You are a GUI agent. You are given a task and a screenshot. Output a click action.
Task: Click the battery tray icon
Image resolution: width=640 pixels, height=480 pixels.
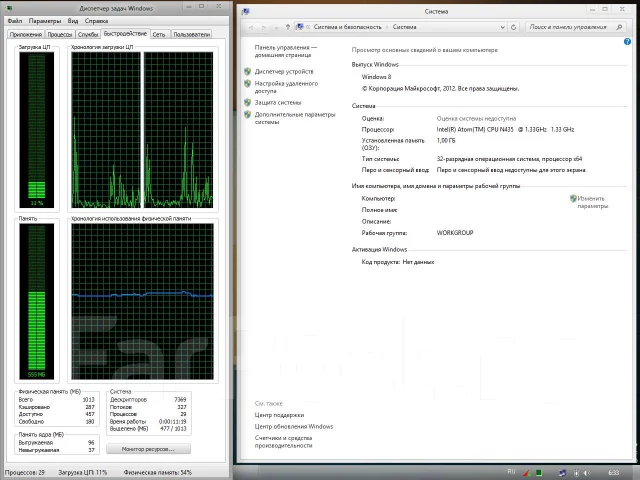576,473
